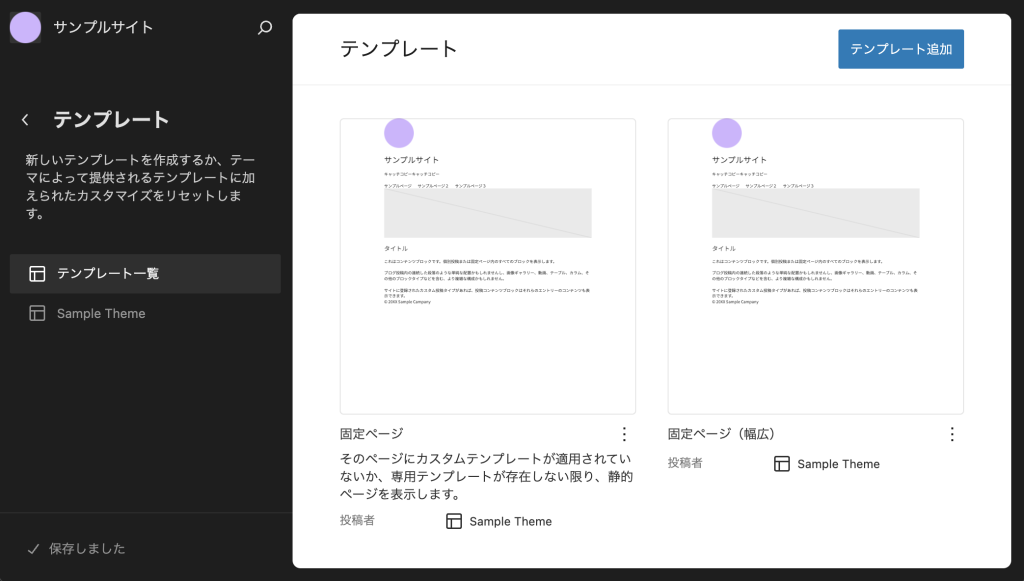Click the 保存しました status text
The height and width of the screenshot is (581, 1024).
click(x=87, y=549)
